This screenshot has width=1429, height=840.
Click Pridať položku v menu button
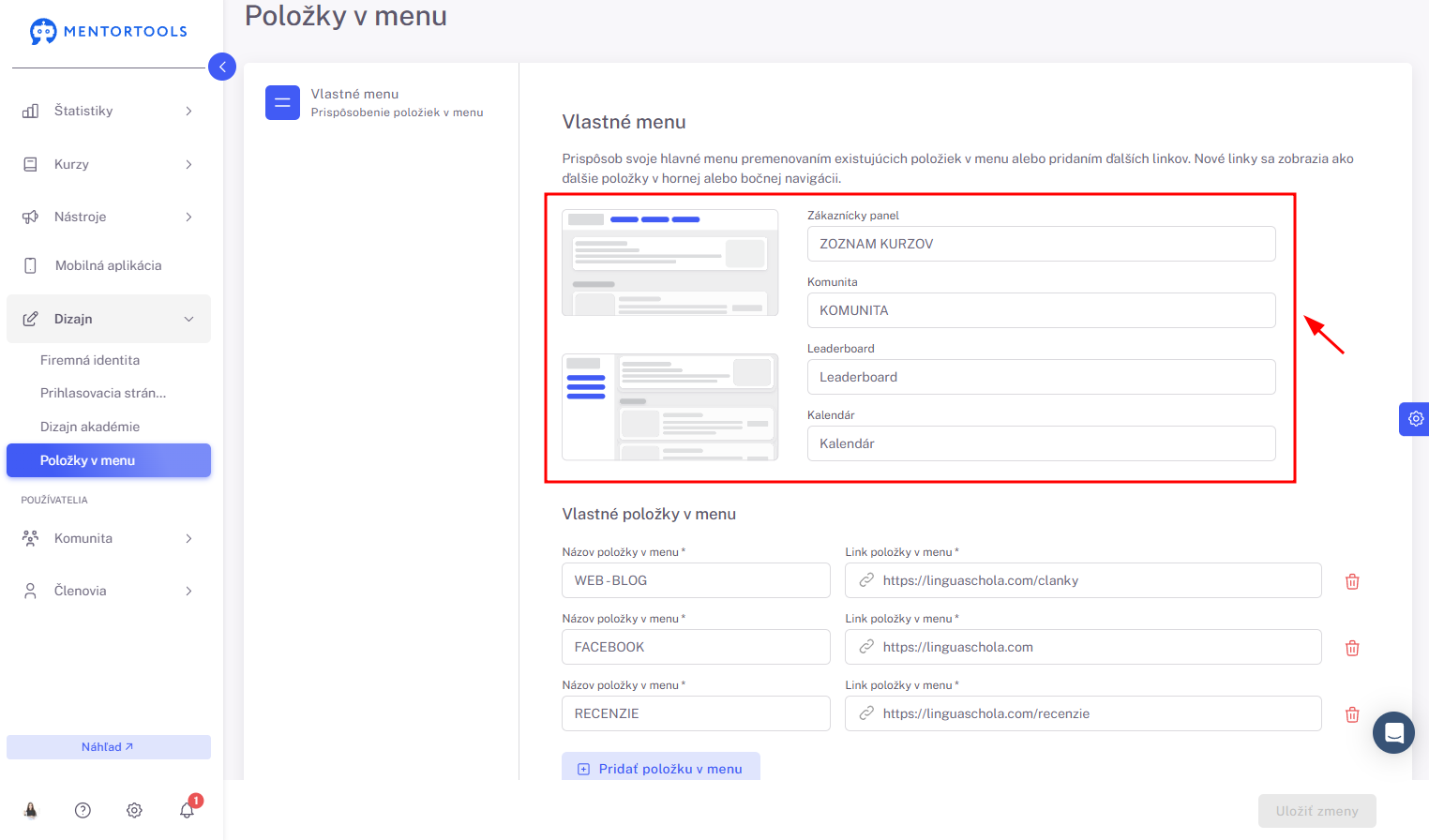pyautogui.click(x=661, y=768)
